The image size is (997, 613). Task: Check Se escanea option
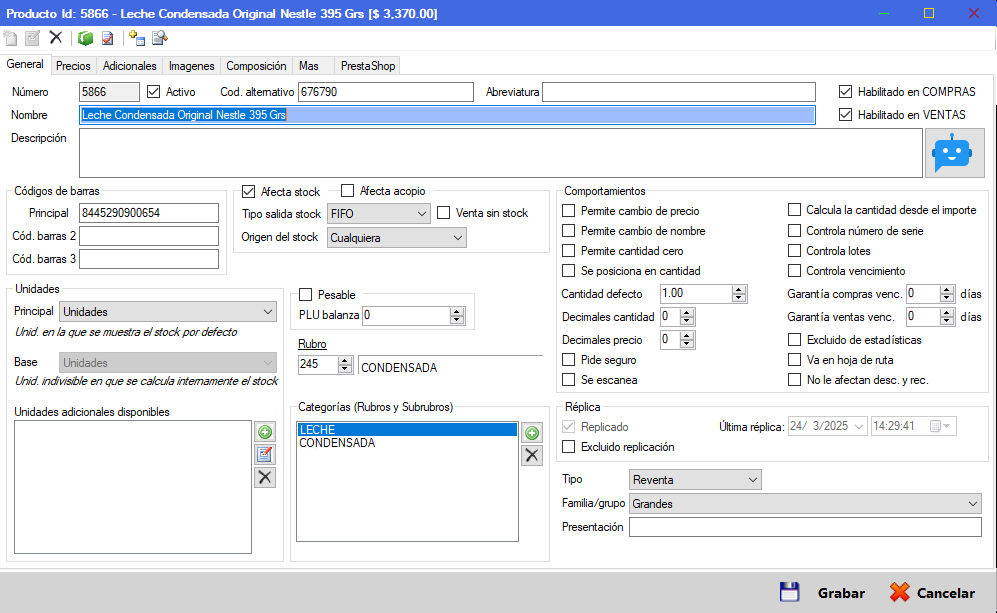click(x=568, y=380)
